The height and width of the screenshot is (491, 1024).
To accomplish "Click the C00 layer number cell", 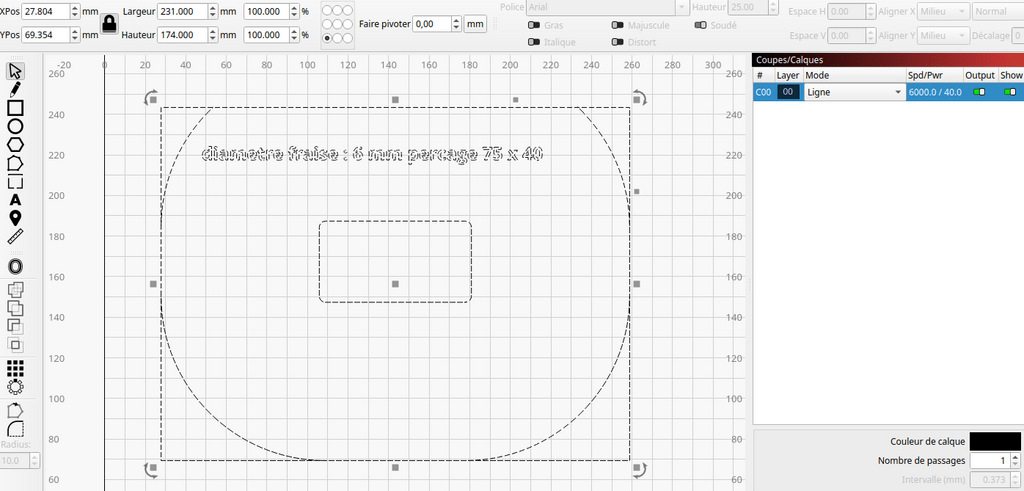I will coord(763,92).
